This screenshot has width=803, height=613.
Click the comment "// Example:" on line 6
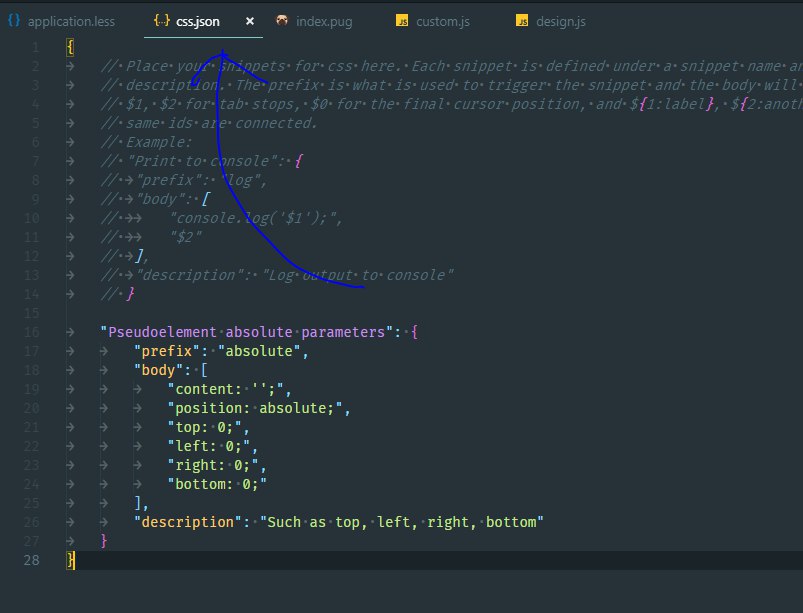(x=146, y=142)
